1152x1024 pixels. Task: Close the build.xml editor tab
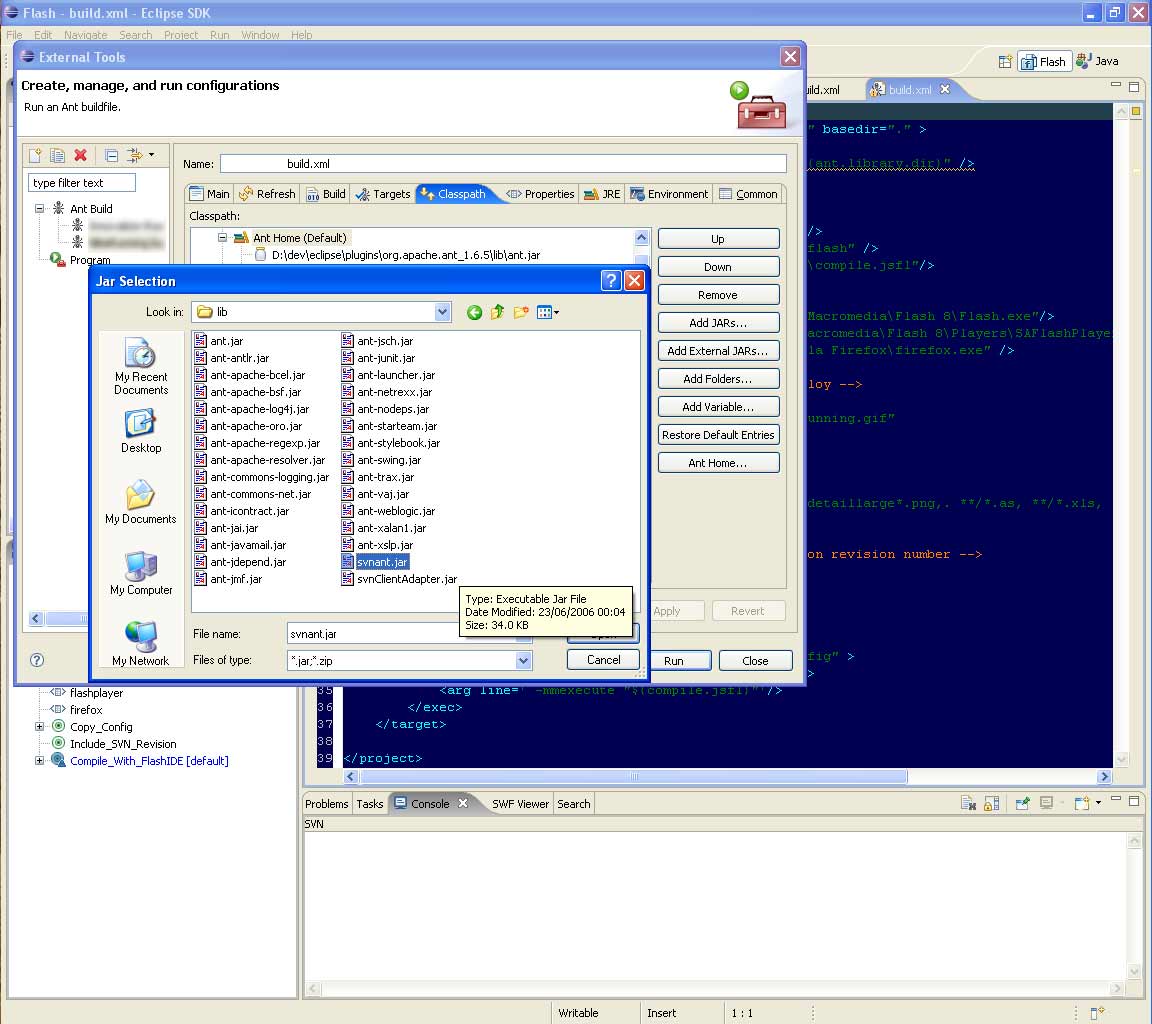pos(945,89)
